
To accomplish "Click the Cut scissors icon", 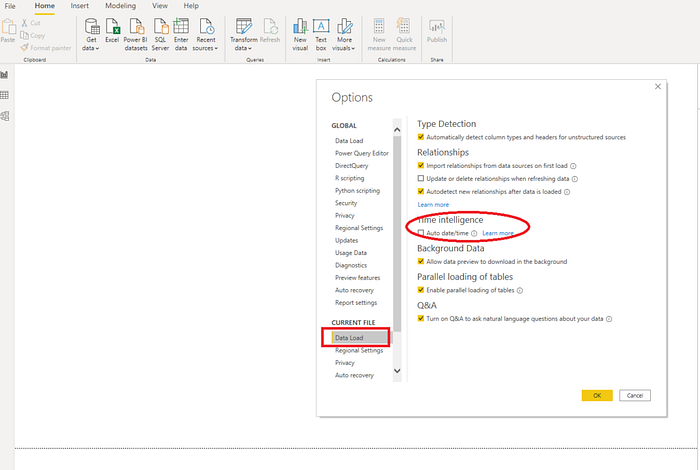I will point(24,23).
